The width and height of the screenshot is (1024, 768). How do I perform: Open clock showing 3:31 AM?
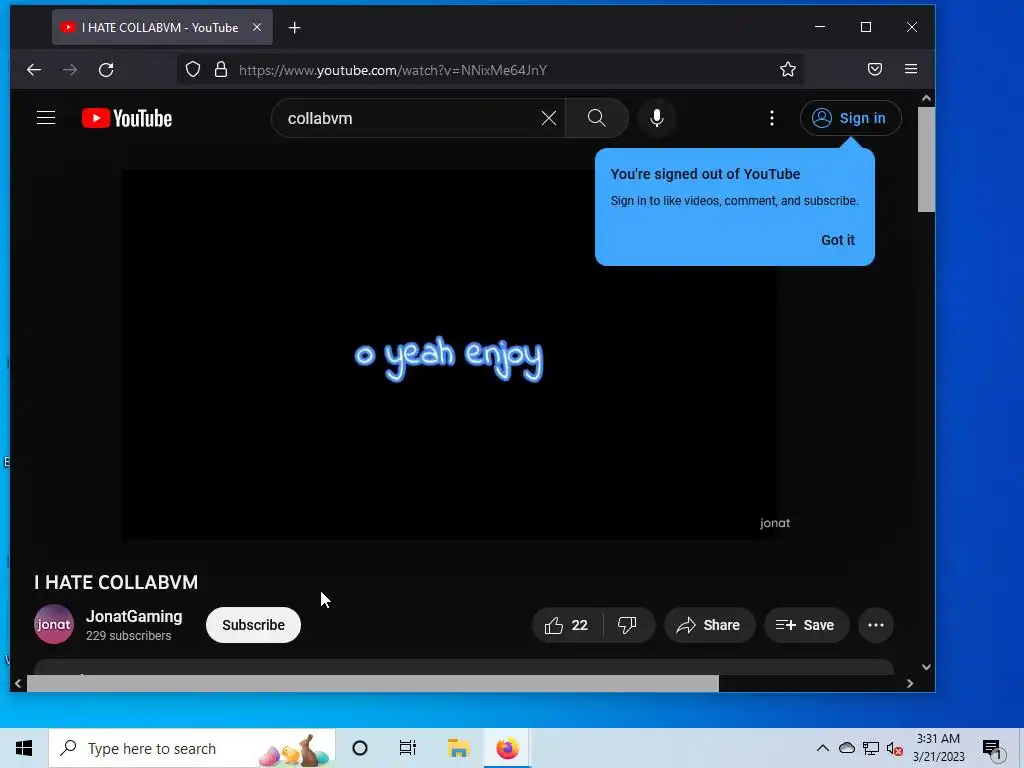coord(938,748)
